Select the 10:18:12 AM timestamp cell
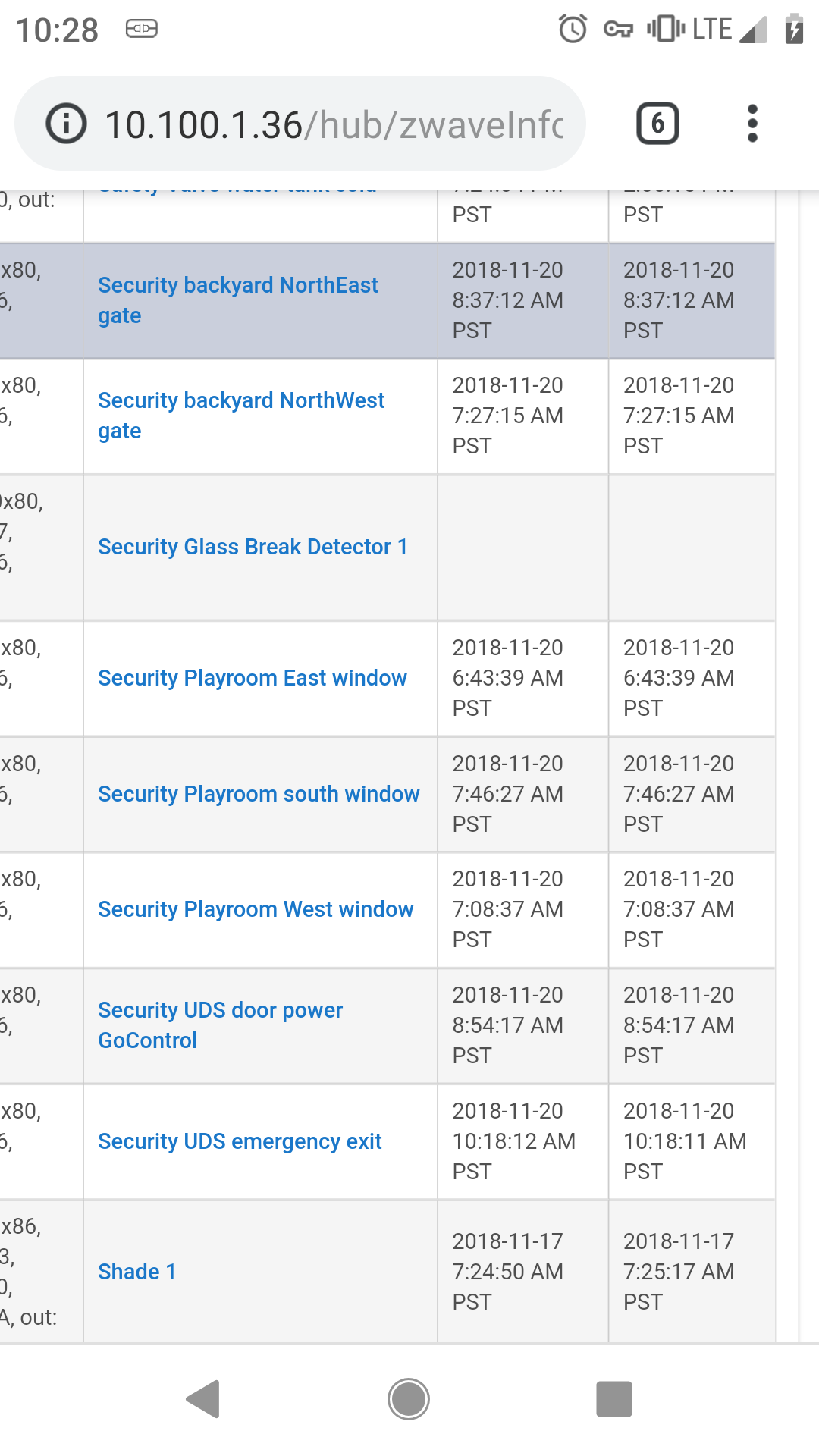Viewport: 819px width, 1456px height. [x=523, y=1141]
